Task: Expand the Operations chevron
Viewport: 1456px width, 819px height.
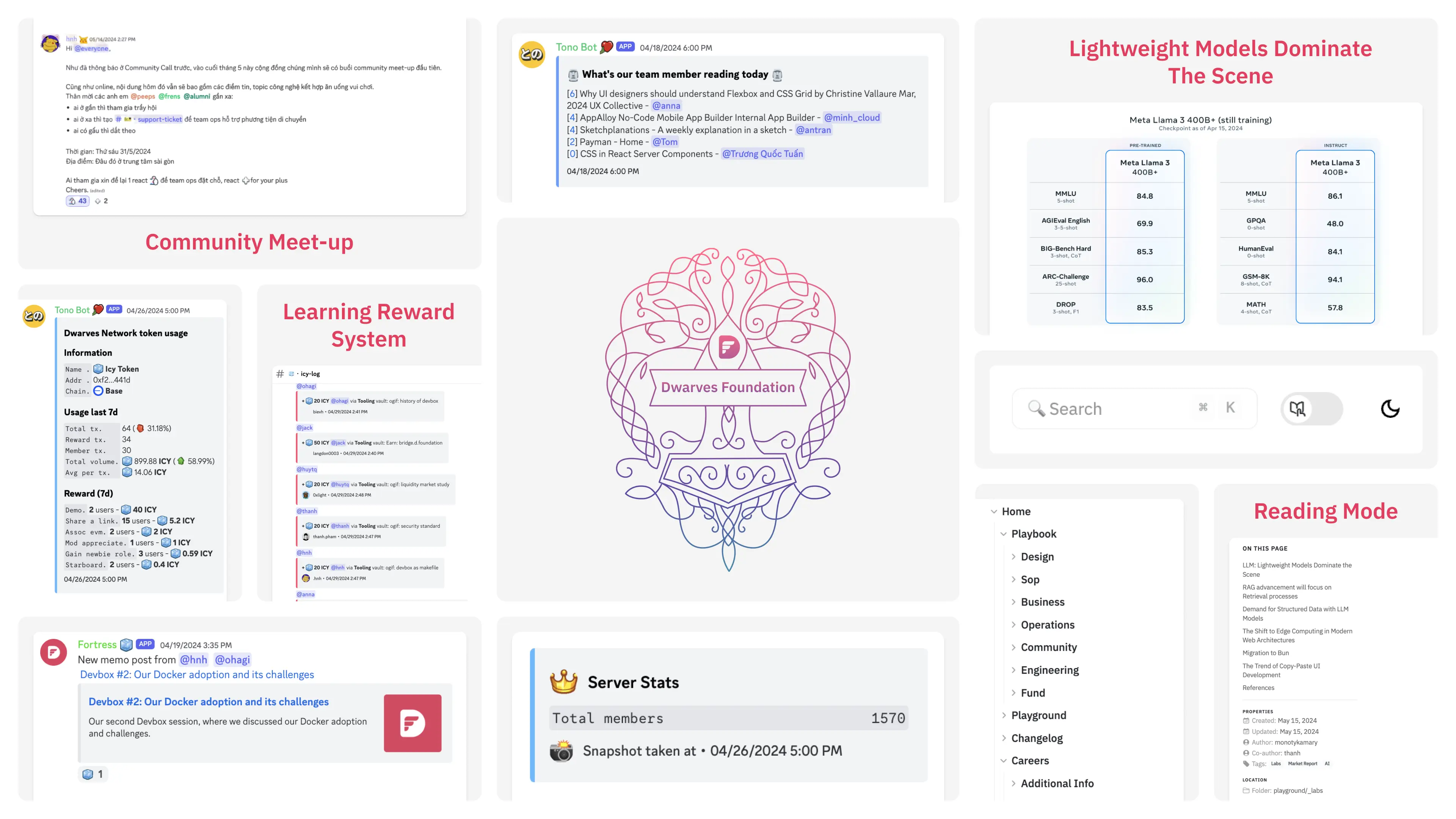Action: (1013, 624)
